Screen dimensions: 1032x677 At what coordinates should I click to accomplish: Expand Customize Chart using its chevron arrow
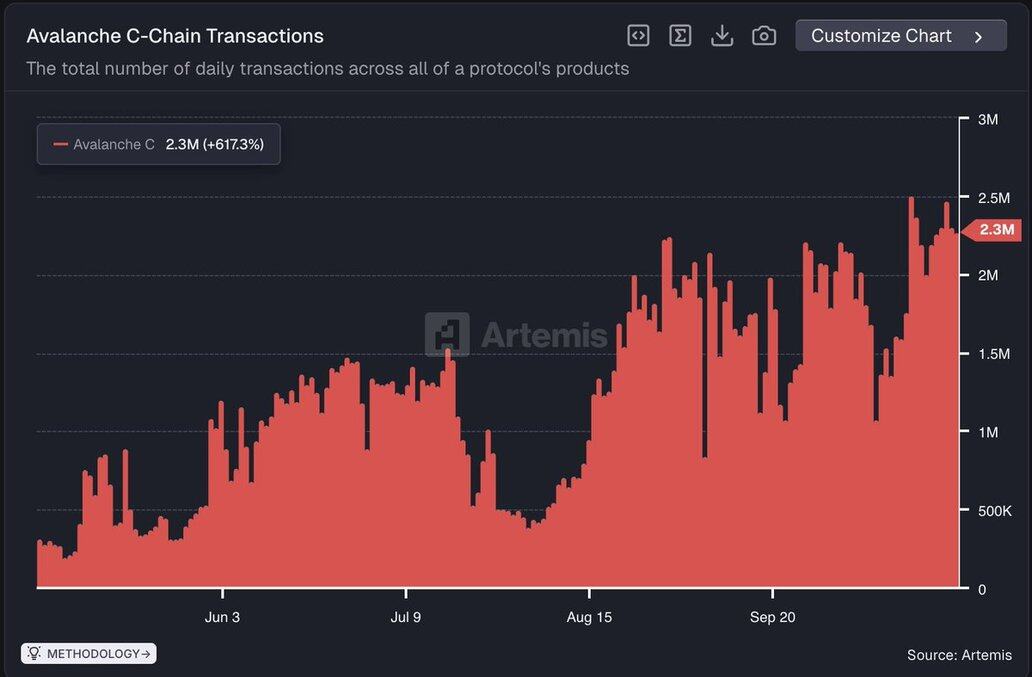tap(978, 37)
